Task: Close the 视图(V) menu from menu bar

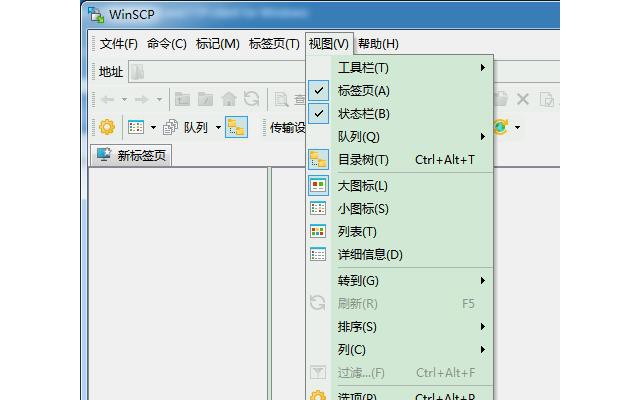Action: [x=329, y=44]
